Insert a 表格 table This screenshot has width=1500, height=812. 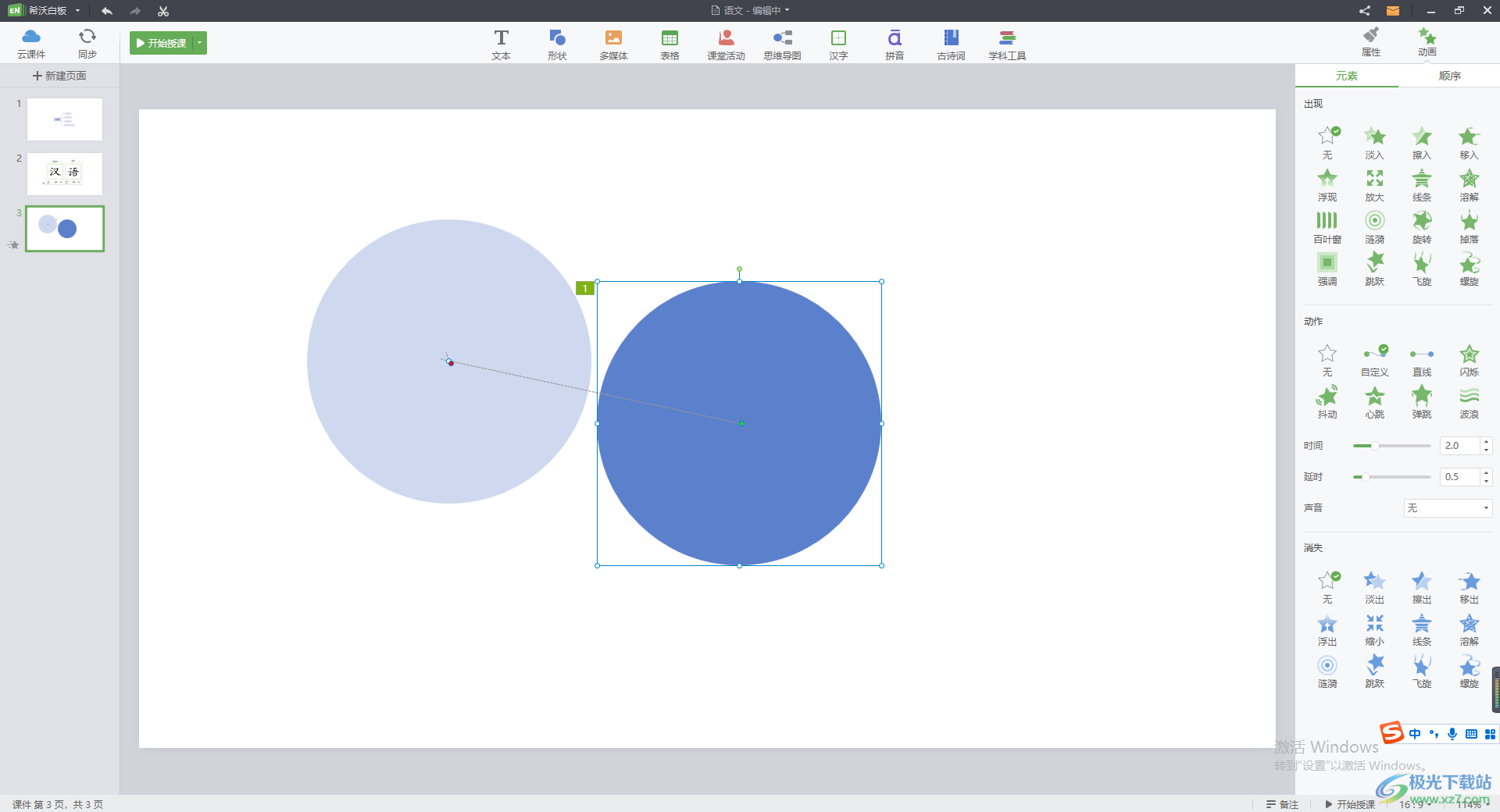click(670, 45)
